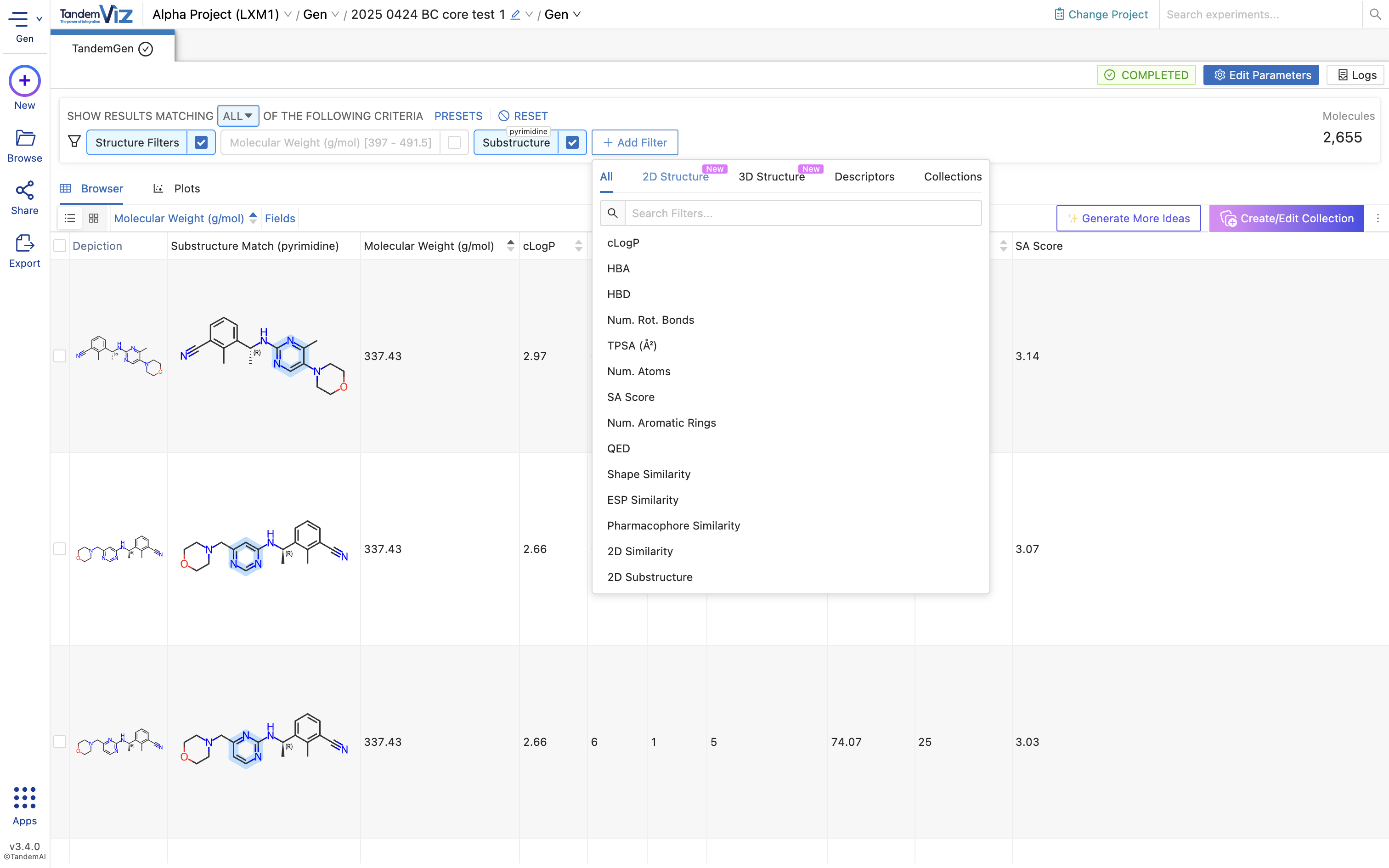This screenshot has width=1389, height=868.
Task: Click the magnifier icon in Search Filters
Action: [x=612, y=213]
